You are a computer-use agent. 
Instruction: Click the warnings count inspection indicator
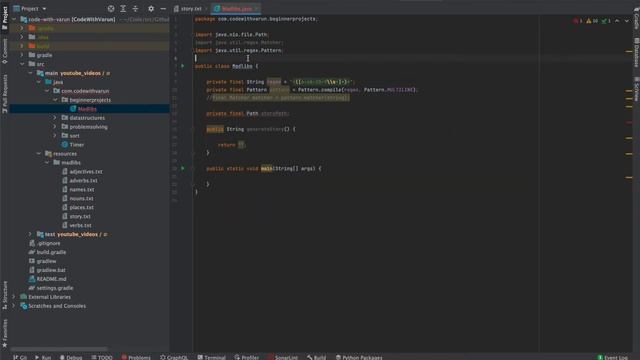(x=592, y=21)
